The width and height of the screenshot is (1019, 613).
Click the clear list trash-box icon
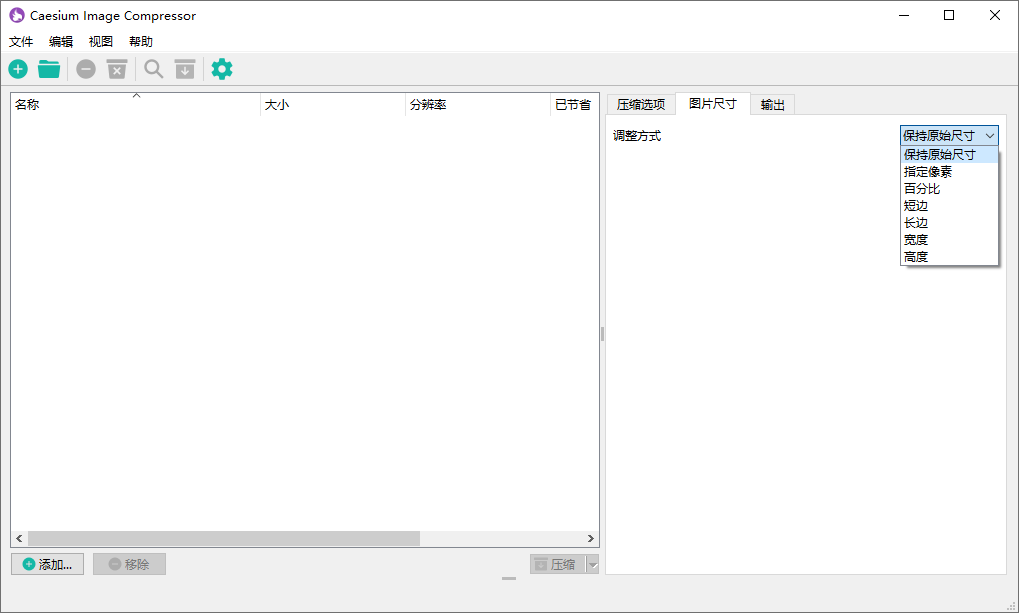117,69
